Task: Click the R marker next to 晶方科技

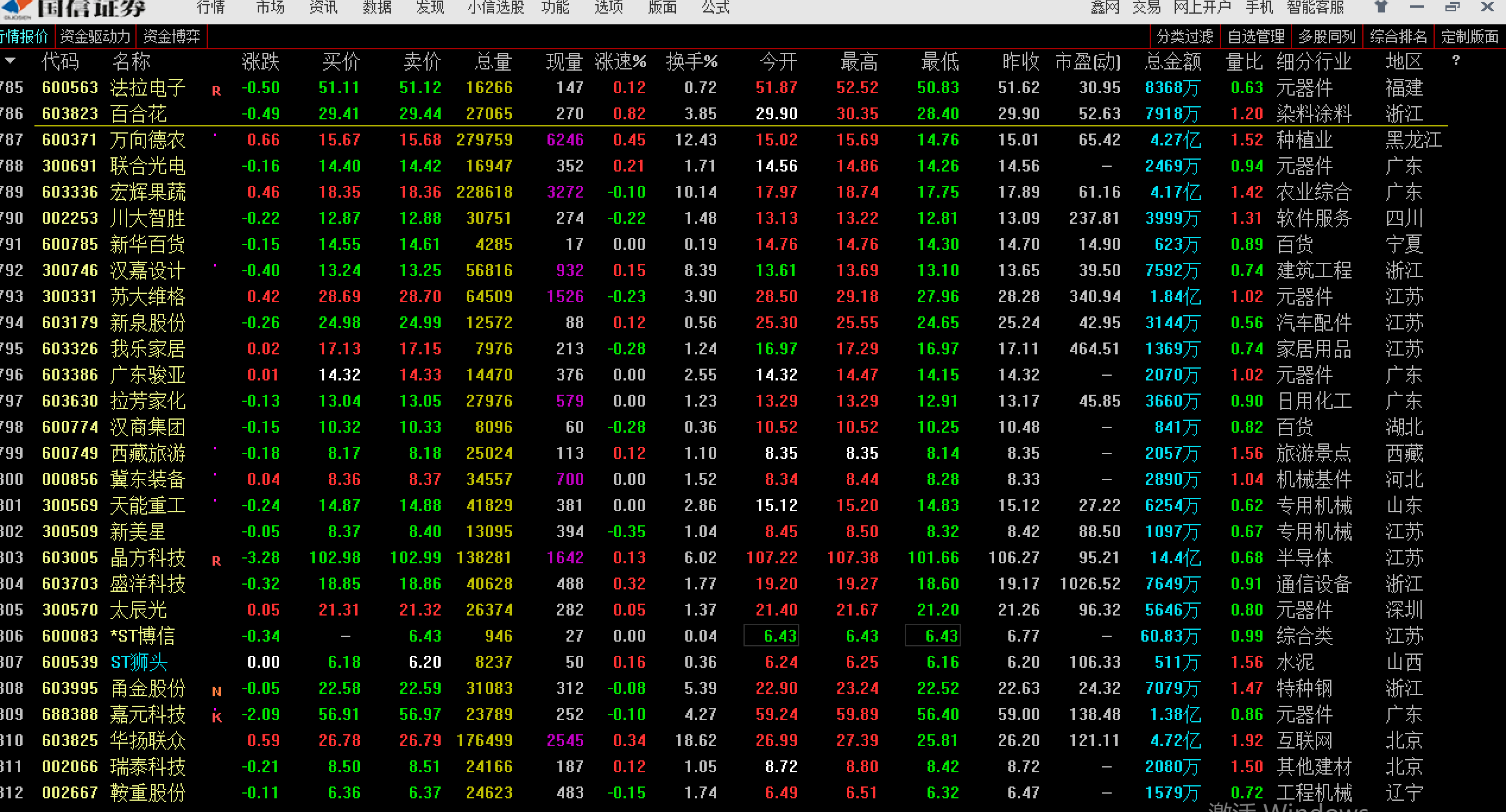Action: 216,562
